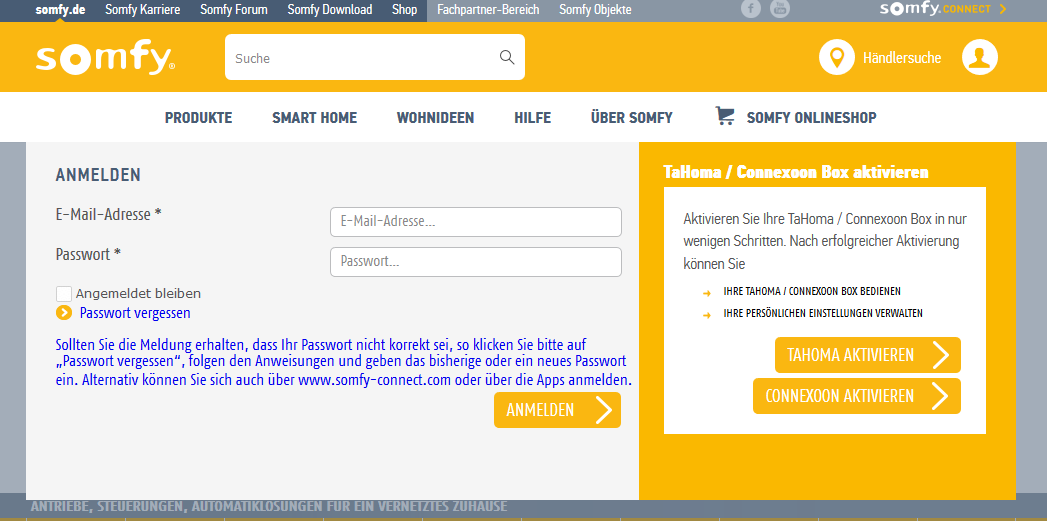The width and height of the screenshot is (1047, 521).
Task: Focus the Passwort input field
Action: [475, 262]
